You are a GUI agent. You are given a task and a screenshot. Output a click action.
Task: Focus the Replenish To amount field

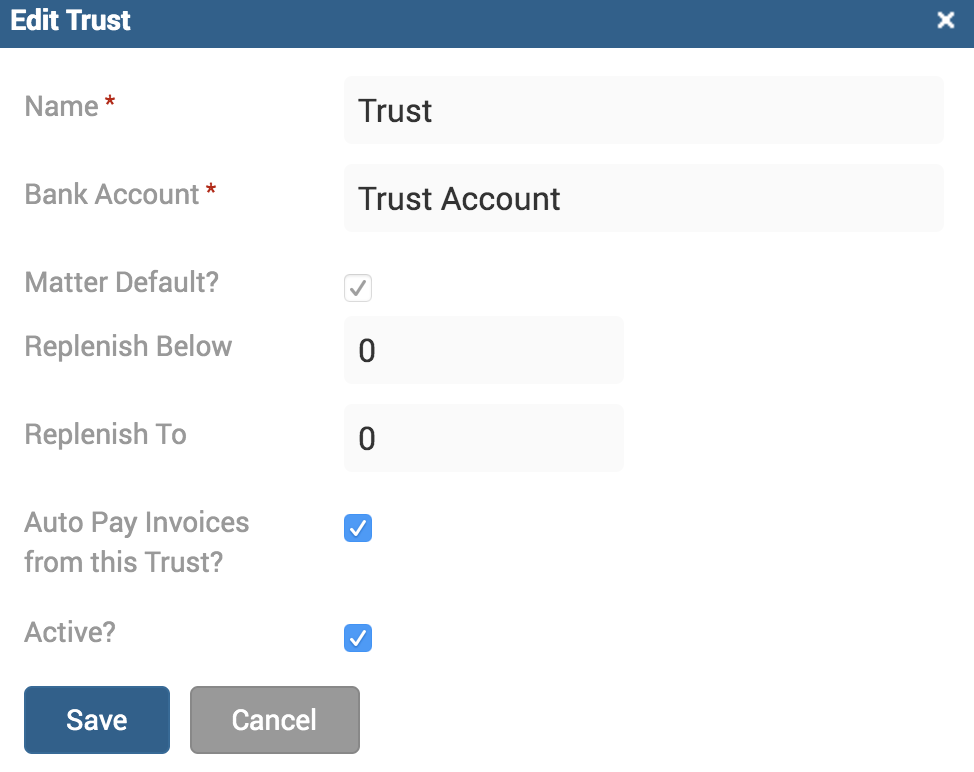click(x=483, y=438)
